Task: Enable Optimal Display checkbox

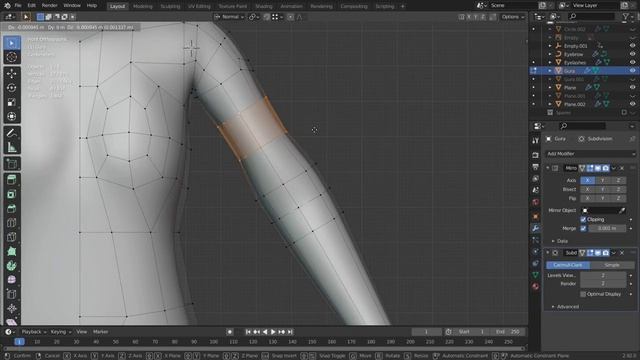Action: 583,294
